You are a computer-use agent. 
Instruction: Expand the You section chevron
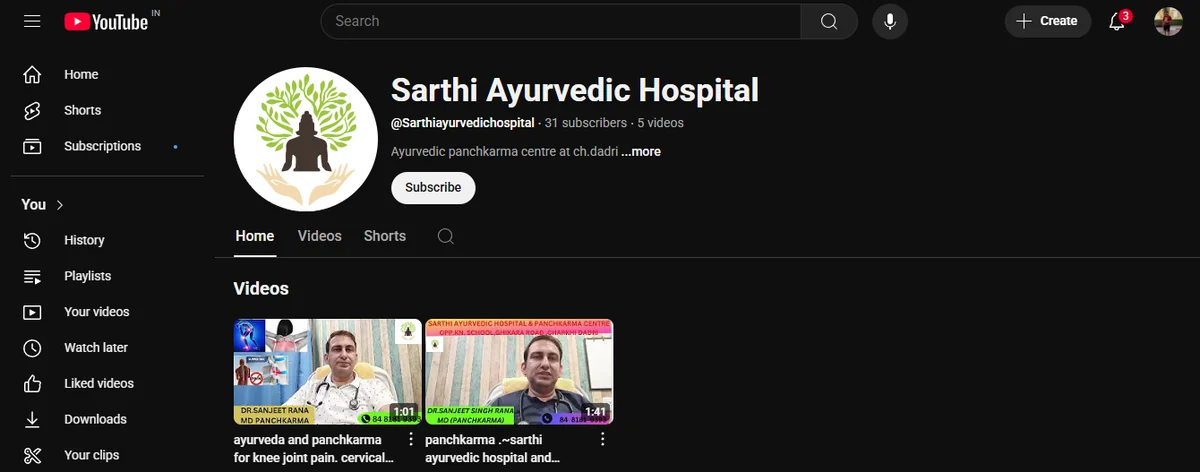tap(60, 205)
